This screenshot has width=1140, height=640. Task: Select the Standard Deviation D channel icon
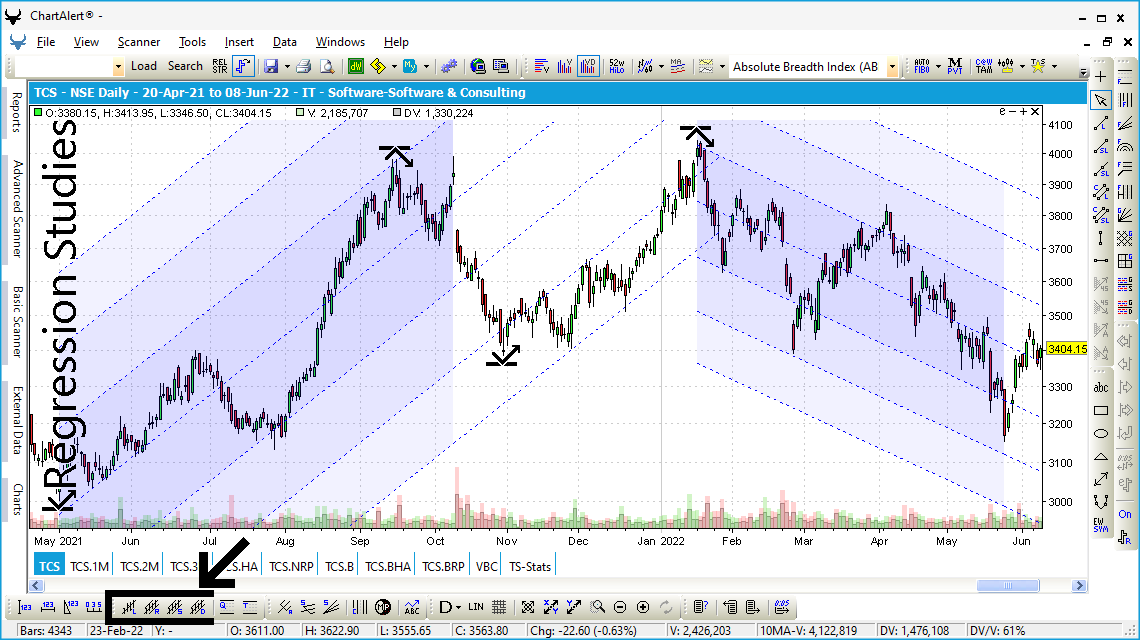(198, 607)
